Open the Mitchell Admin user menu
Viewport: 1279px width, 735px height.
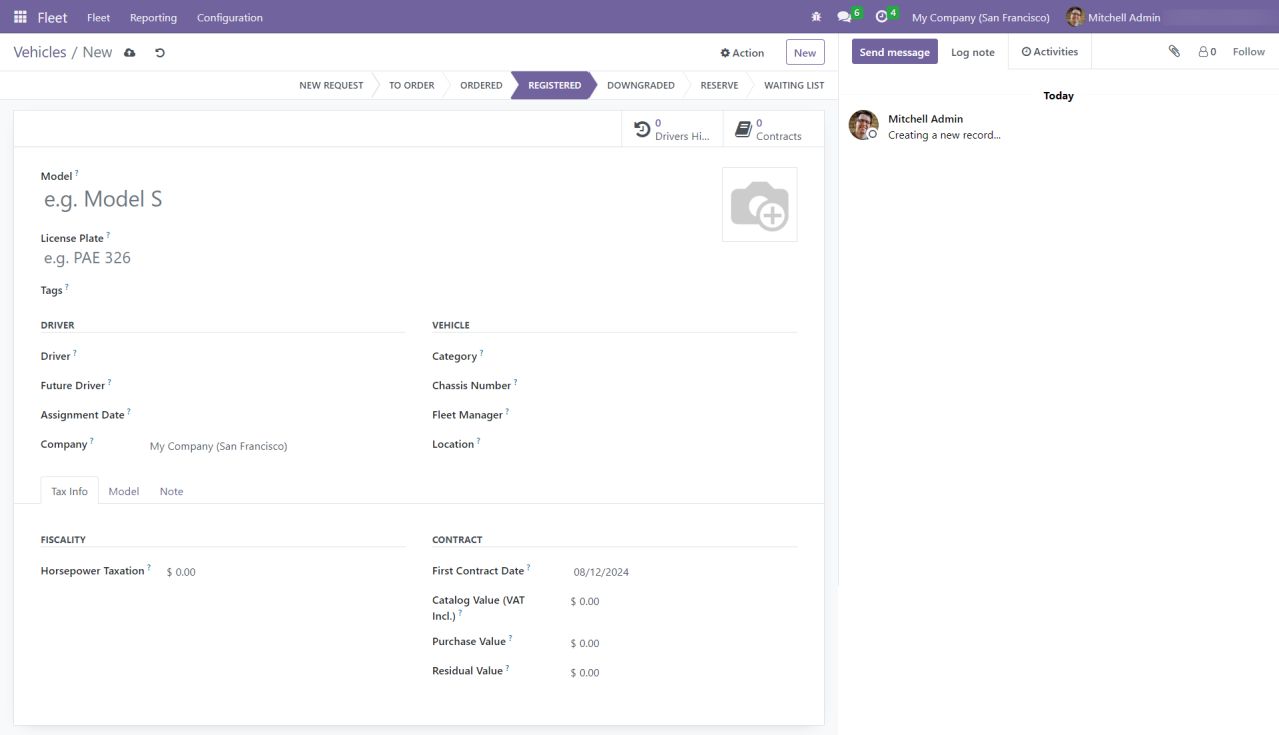[x=1113, y=17]
